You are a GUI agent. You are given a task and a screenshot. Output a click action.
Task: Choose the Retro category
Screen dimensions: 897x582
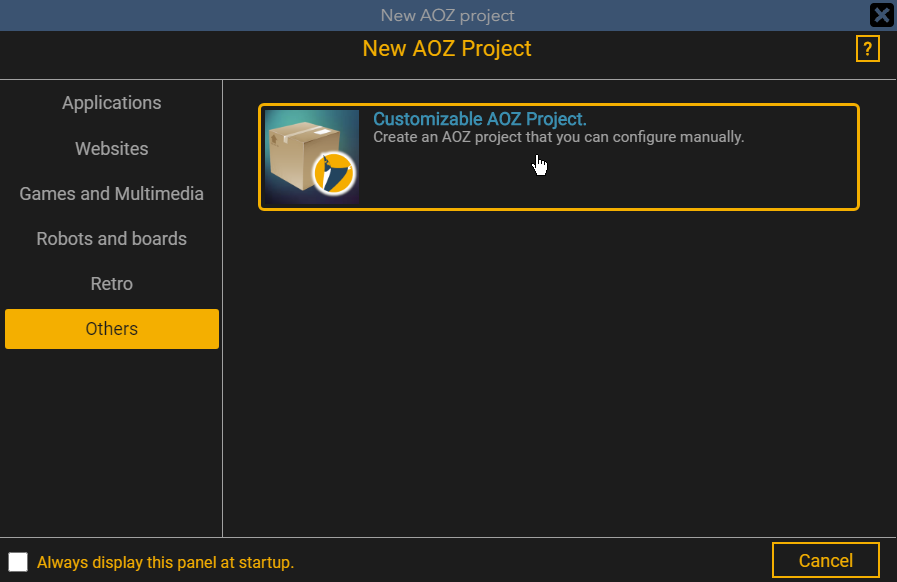pos(111,284)
